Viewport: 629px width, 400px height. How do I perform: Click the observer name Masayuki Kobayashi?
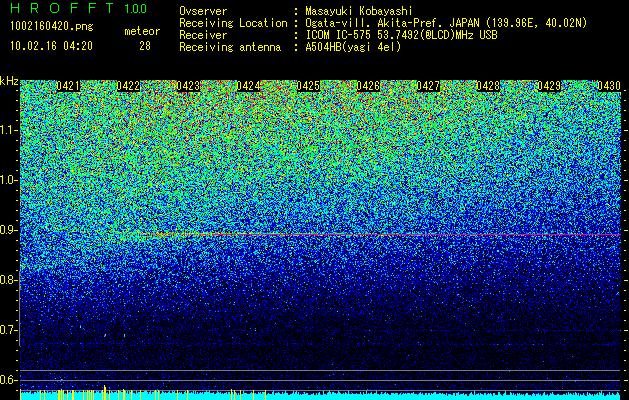[359, 11]
